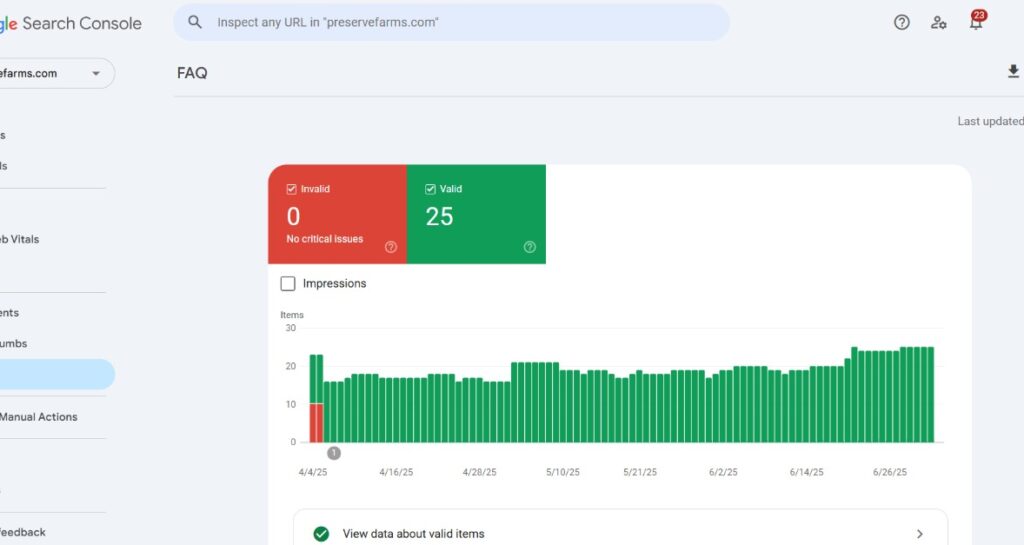1024x545 pixels.
Task: Click the Items axis label
Action: [x=292, y=315]
